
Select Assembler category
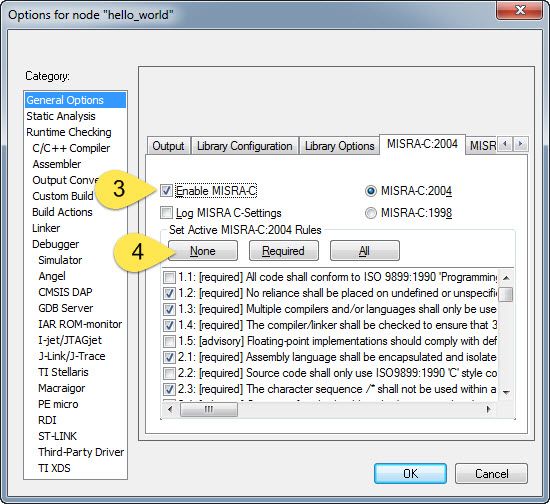click(x=75, y=164)
